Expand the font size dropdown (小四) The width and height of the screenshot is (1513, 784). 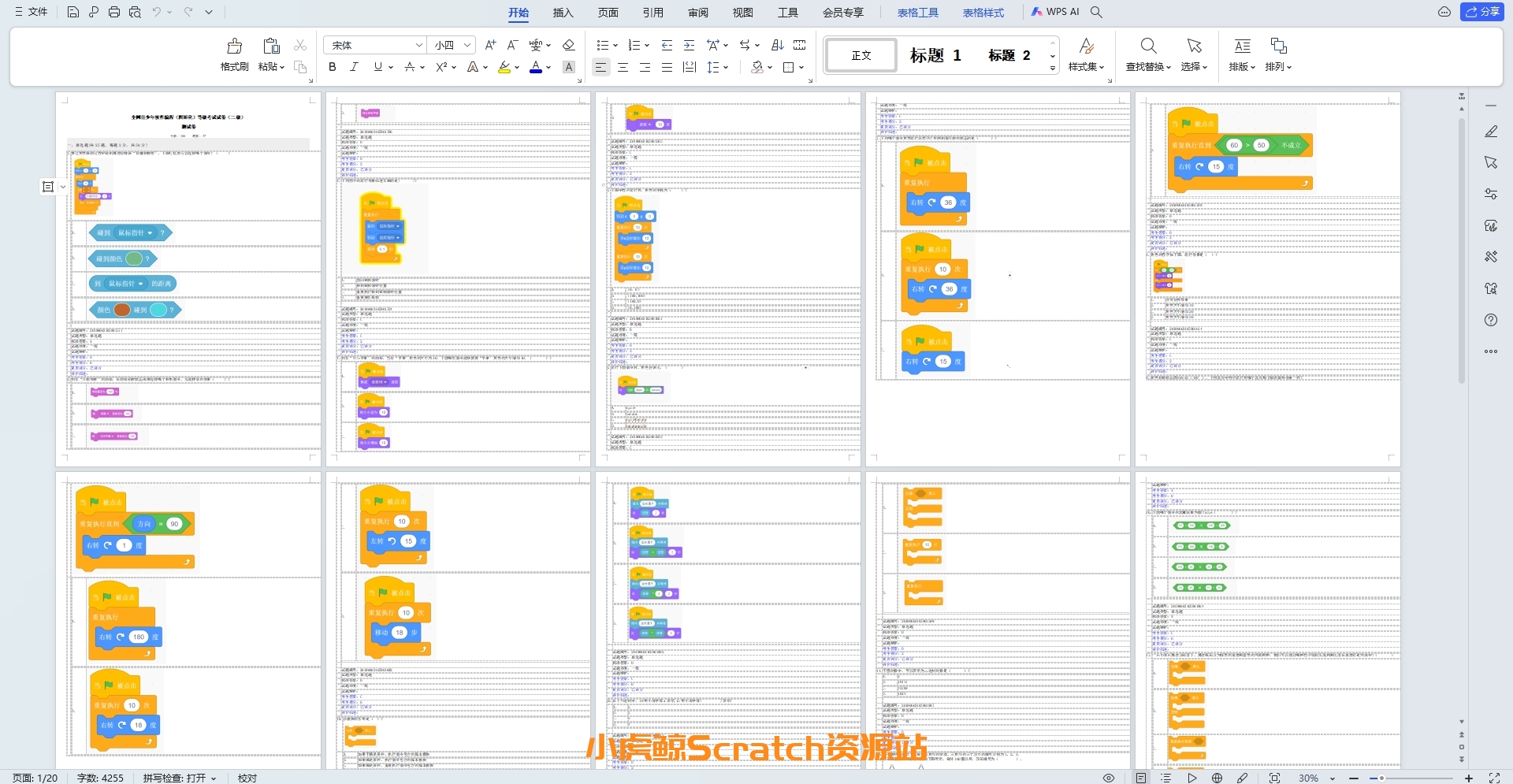[x=467, y=46]
